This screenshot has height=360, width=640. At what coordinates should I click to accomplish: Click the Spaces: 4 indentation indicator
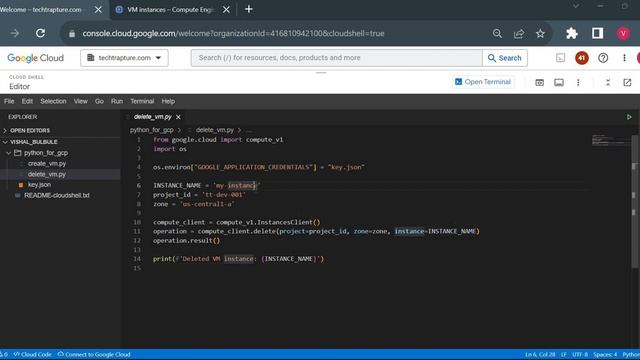[605, 355]
